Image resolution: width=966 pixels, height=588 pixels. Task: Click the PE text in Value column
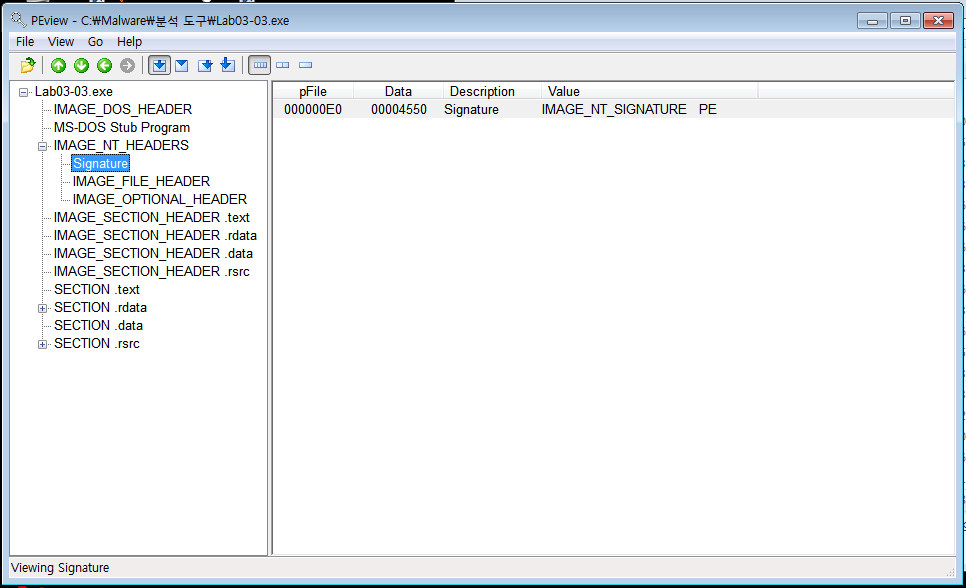click(x=708, y=110)
